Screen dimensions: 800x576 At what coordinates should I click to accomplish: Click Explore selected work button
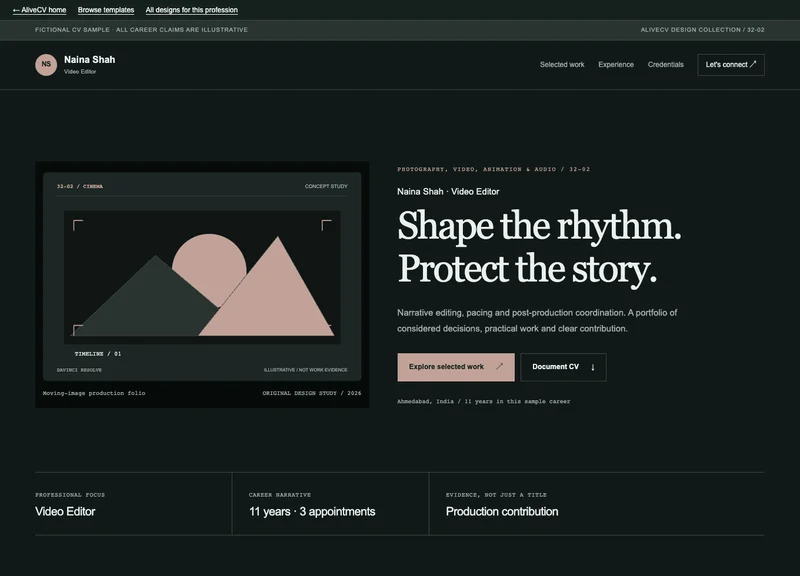point(456,367)
